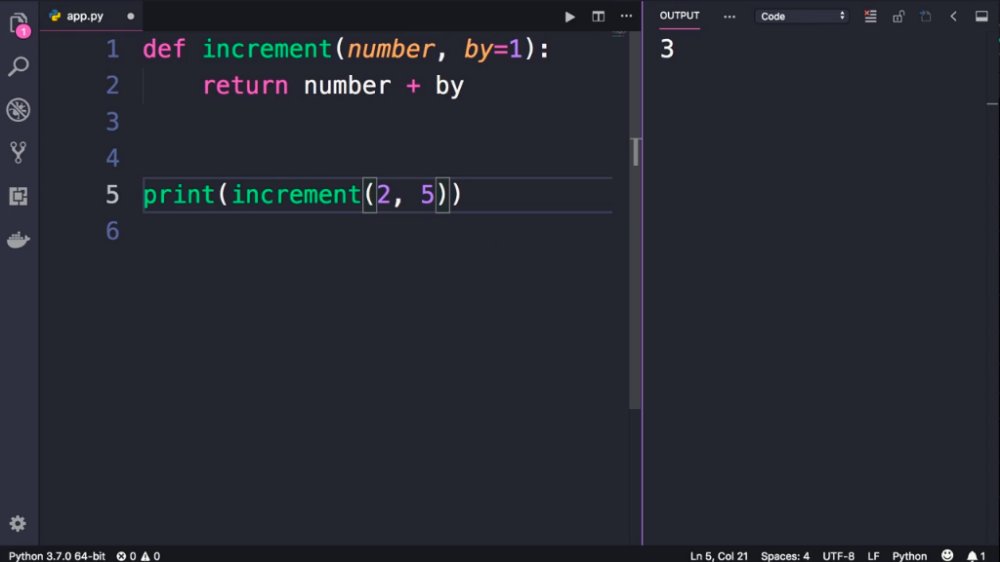
Task: Click the output value 3
Action: coord(667,49)
